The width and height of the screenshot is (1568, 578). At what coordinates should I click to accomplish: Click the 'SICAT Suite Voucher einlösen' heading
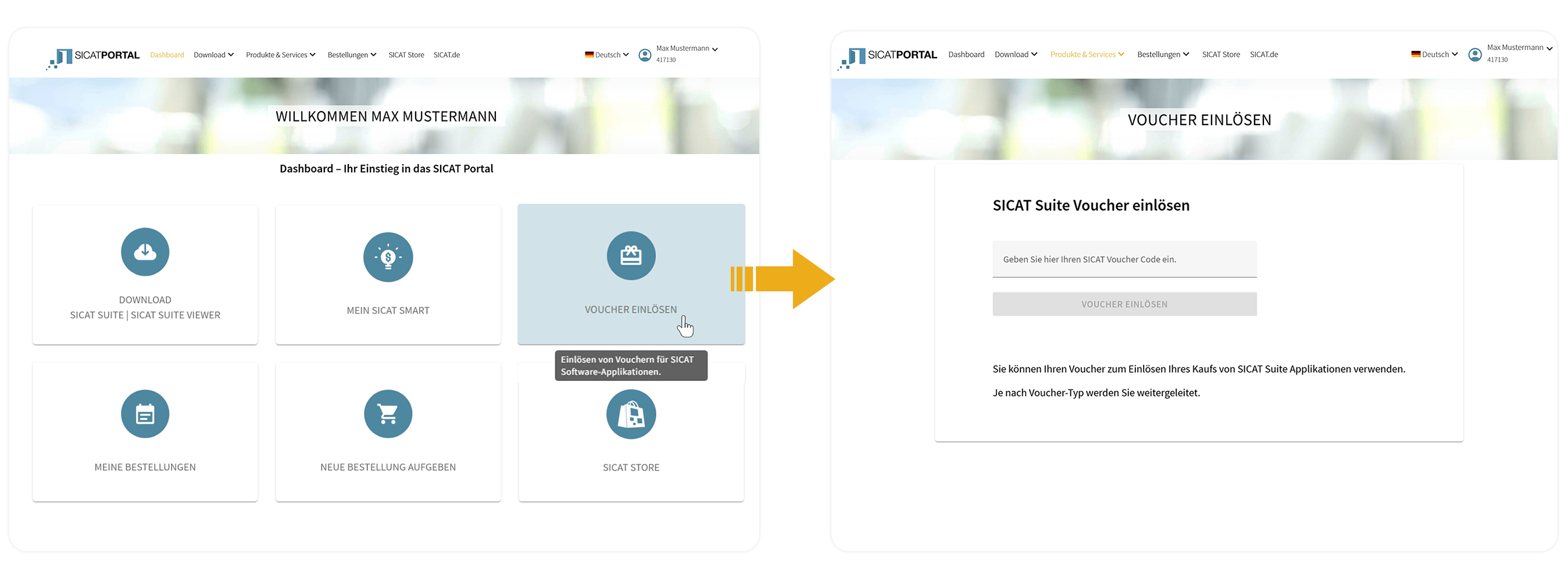pos(1091,205)
